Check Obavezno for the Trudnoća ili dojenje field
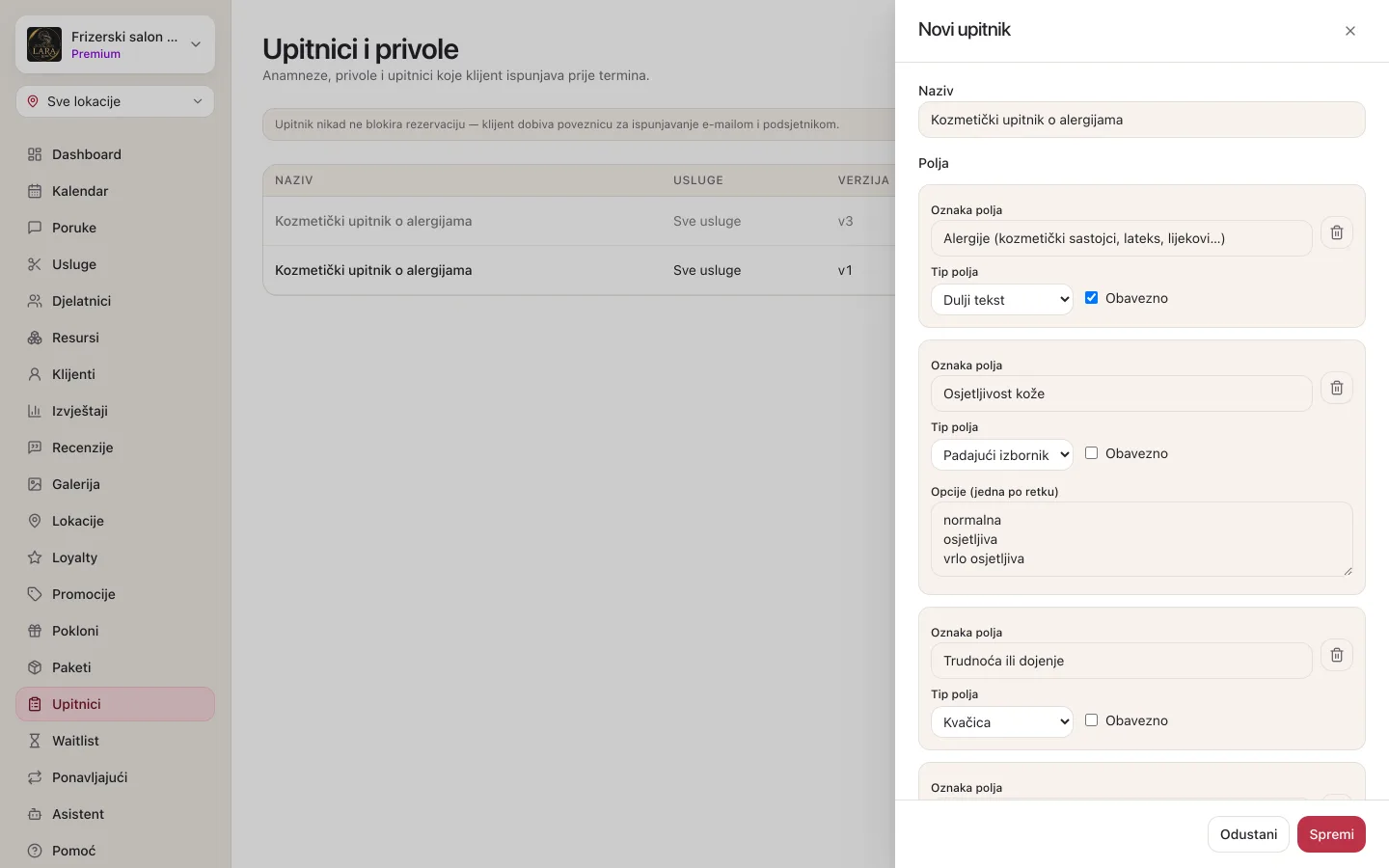 pos(1091,720)
